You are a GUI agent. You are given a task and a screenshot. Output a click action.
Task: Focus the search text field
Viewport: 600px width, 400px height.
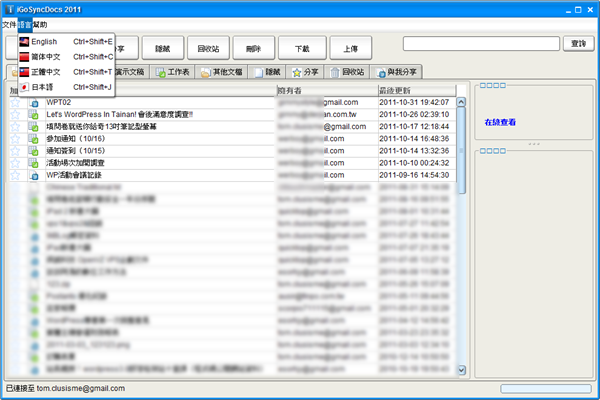481,44
